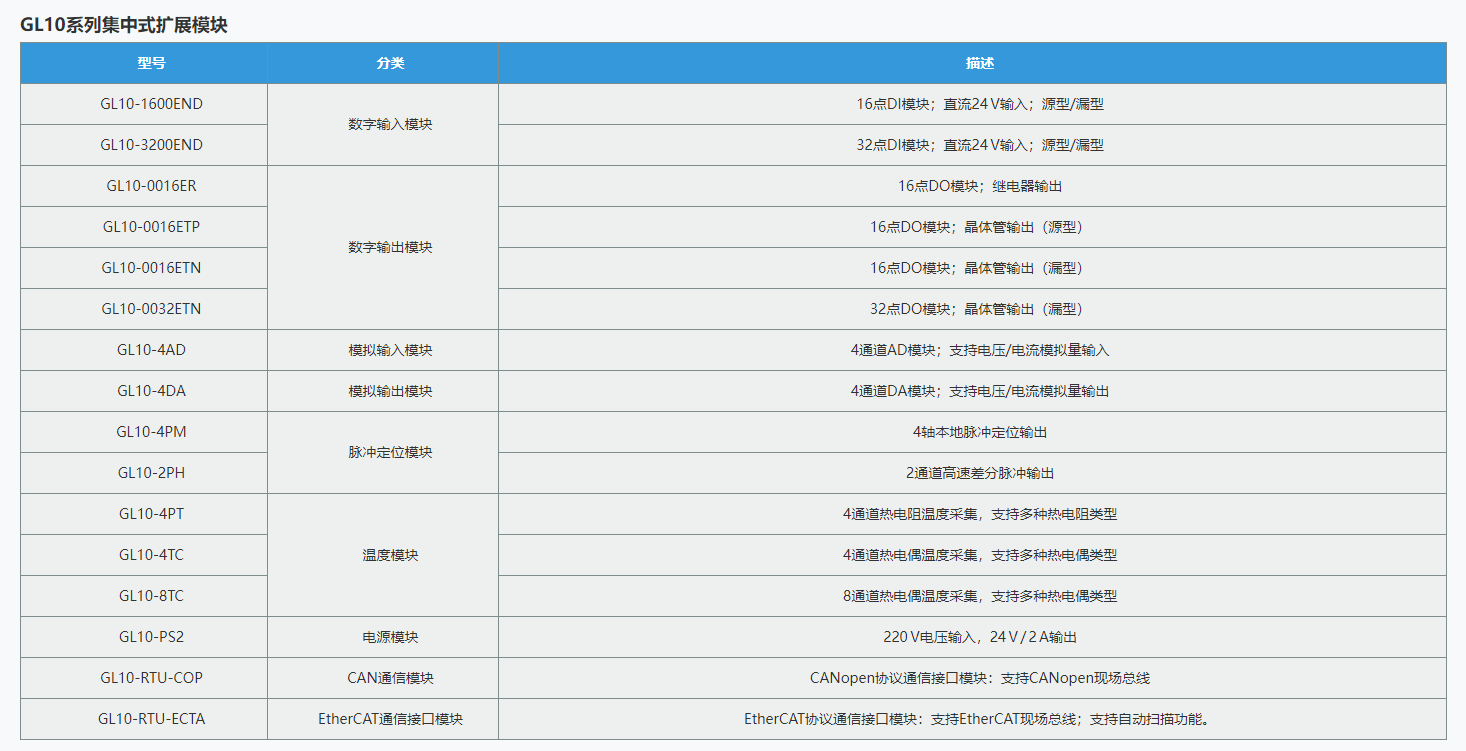The height and width of the screenshot is (751, 1466).
Task: Select the GL10-8TC model cell
Action: (x=151, y=596)
